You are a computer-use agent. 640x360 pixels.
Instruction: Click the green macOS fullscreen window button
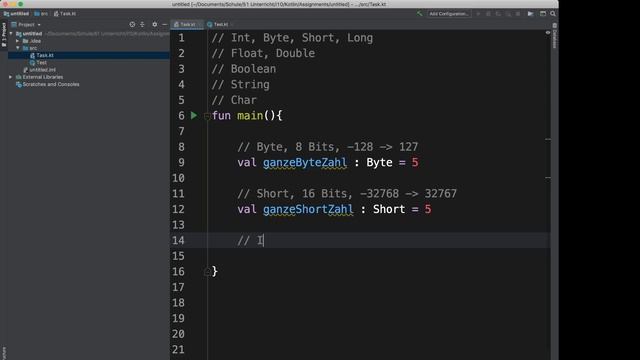20,4
